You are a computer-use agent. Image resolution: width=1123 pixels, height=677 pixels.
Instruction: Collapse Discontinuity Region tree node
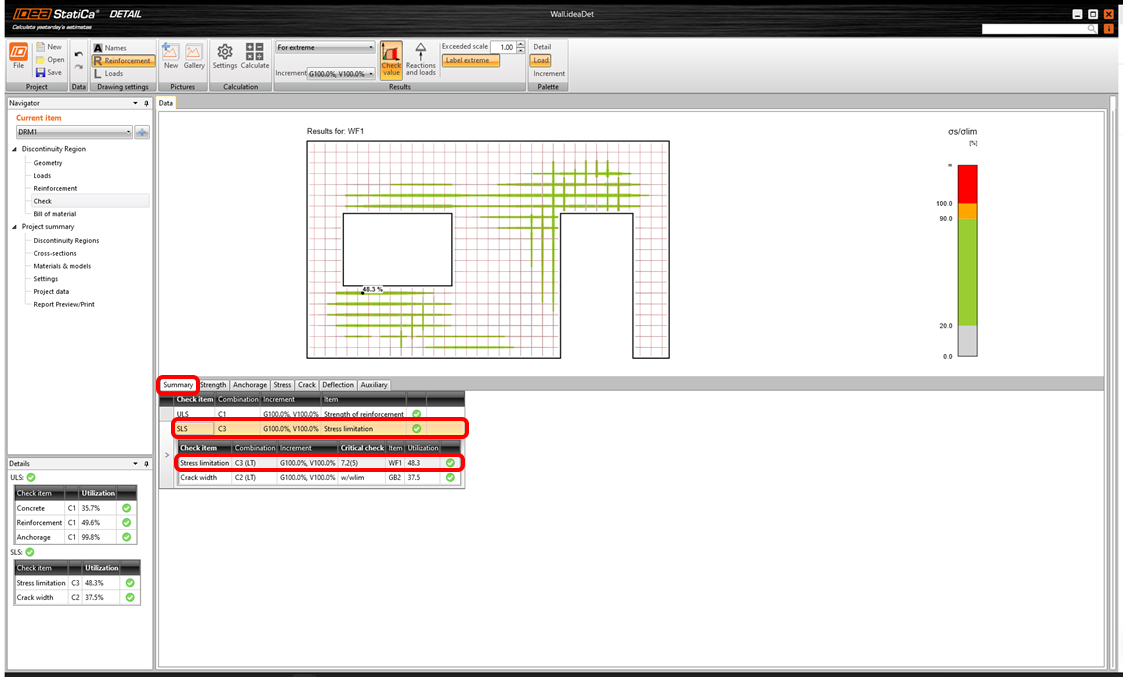tap(14, 149)
